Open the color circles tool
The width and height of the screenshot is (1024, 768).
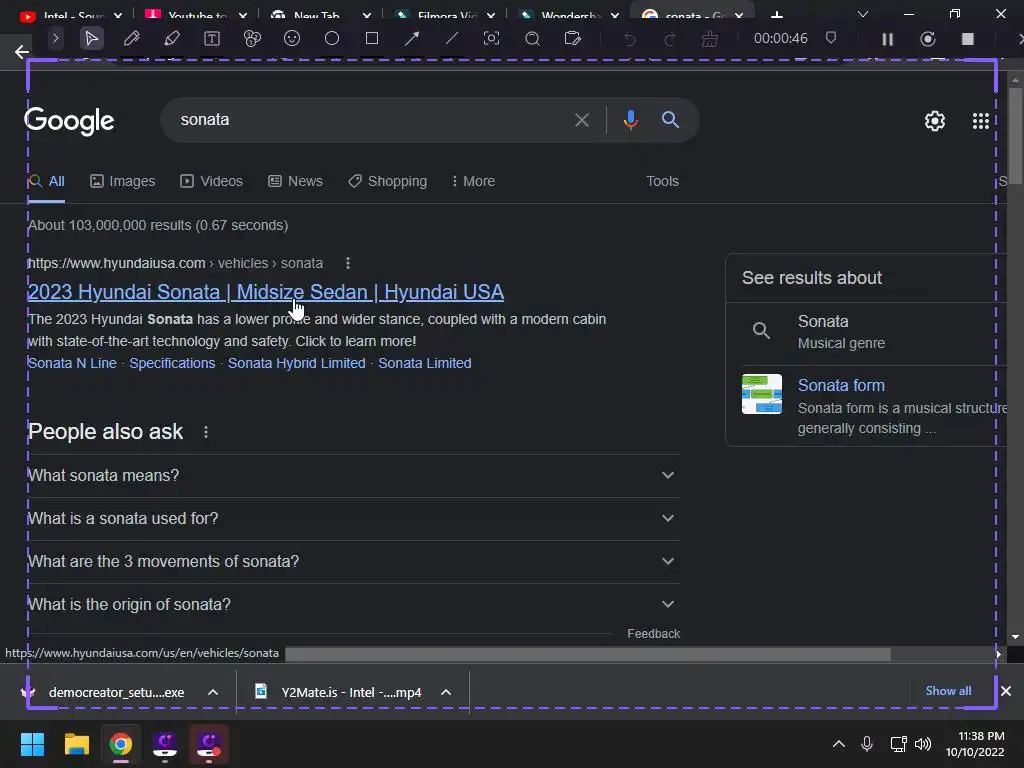click(252, 39)
